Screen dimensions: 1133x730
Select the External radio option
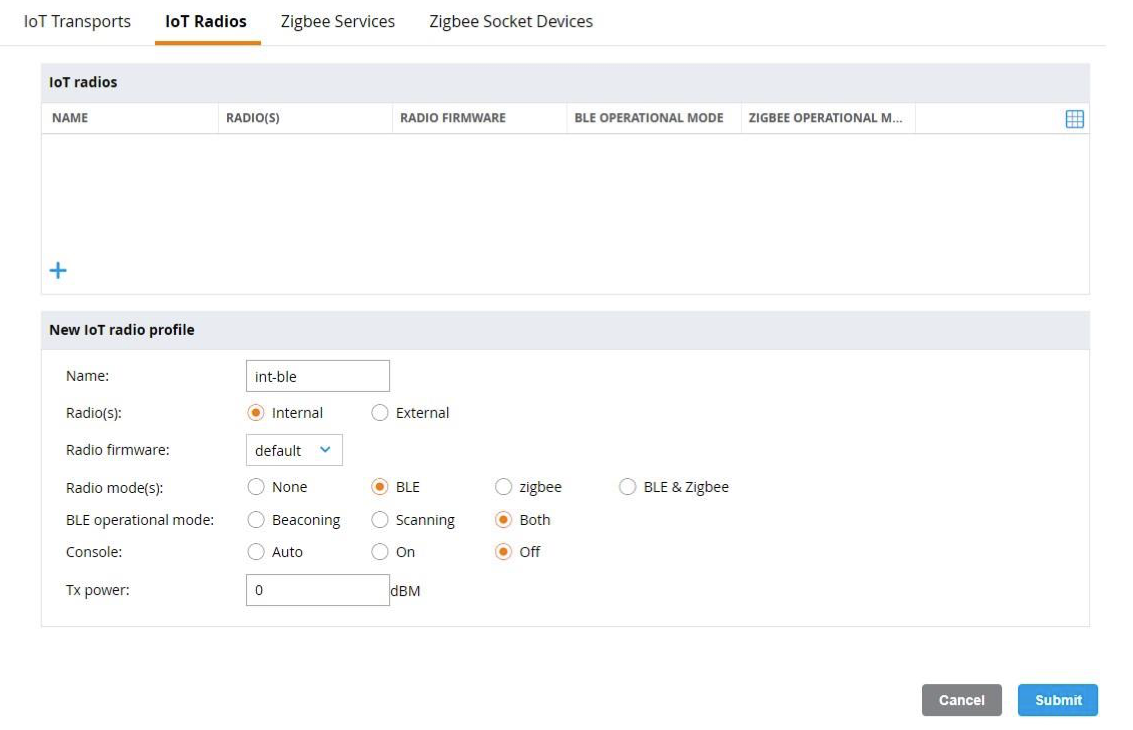click(x=380, y=413)
